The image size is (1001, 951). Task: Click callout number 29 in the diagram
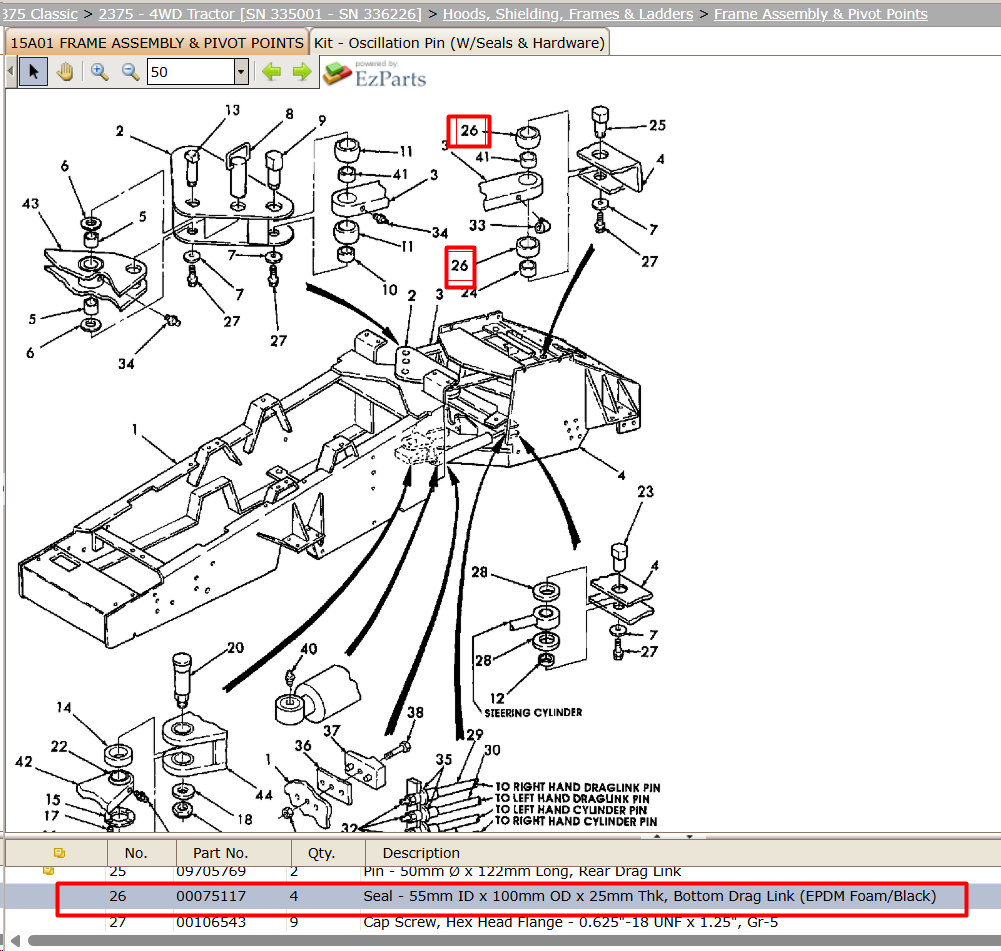pyautogui.click(x=475, y=735)
